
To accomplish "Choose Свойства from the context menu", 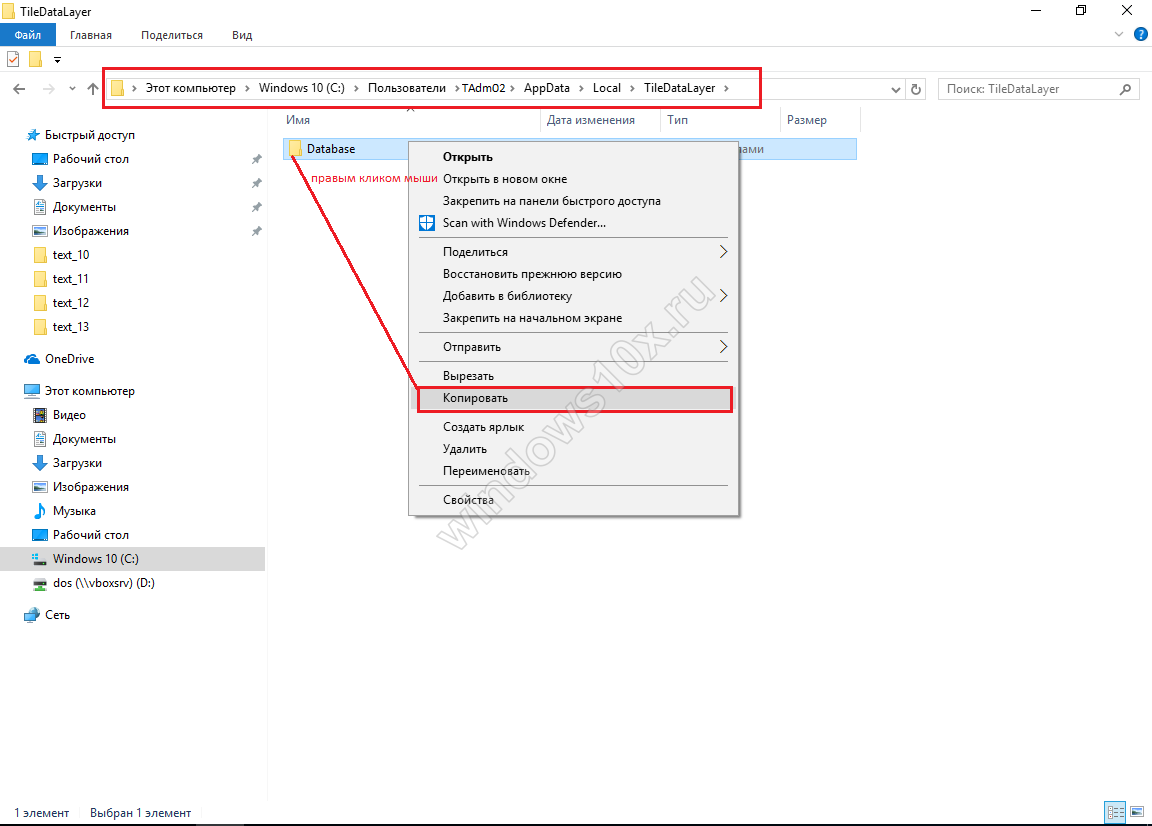I will pyautogui.click(x=468, y=500).
